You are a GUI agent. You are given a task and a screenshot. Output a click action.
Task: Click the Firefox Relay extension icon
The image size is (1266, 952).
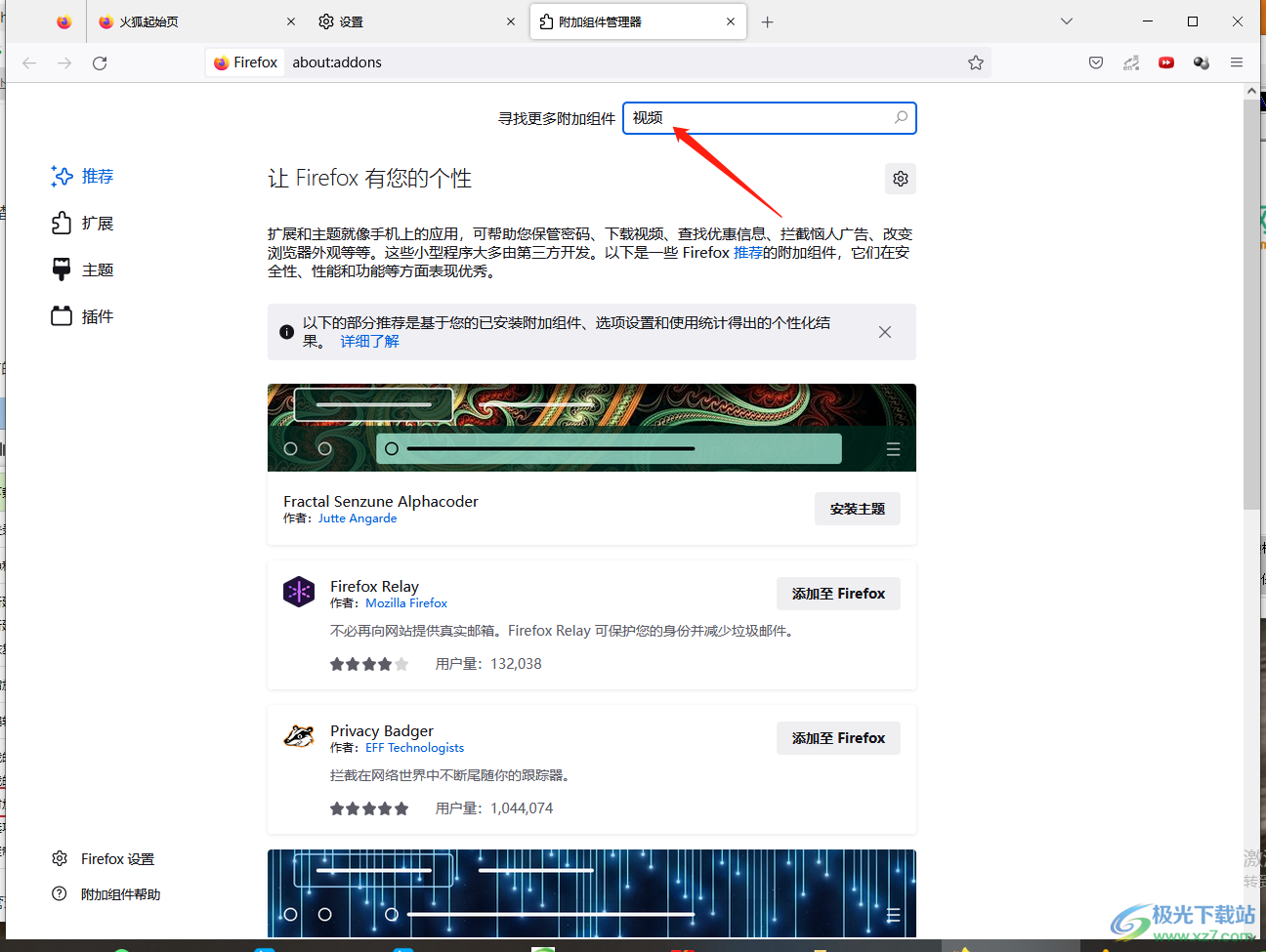(x=299, y=592)
